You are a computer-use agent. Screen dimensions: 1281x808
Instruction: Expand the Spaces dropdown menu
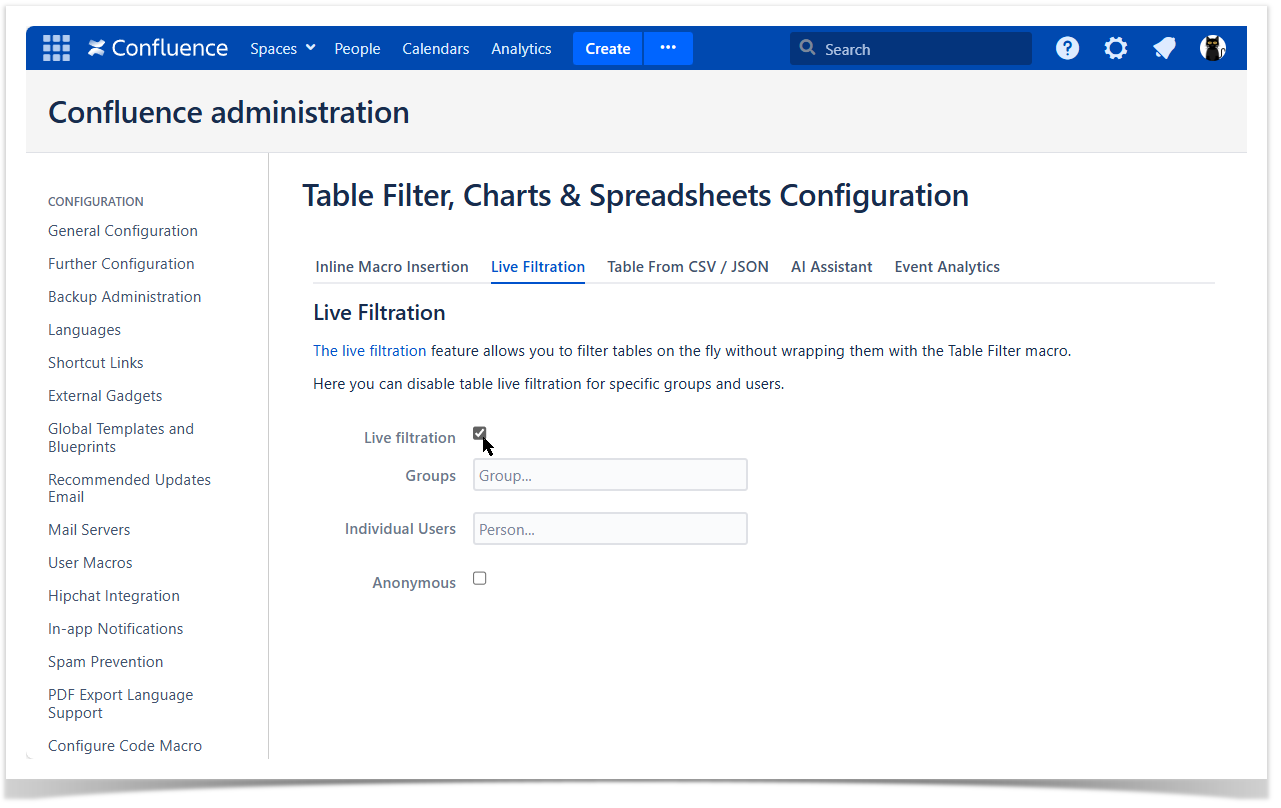pos(283,48)
